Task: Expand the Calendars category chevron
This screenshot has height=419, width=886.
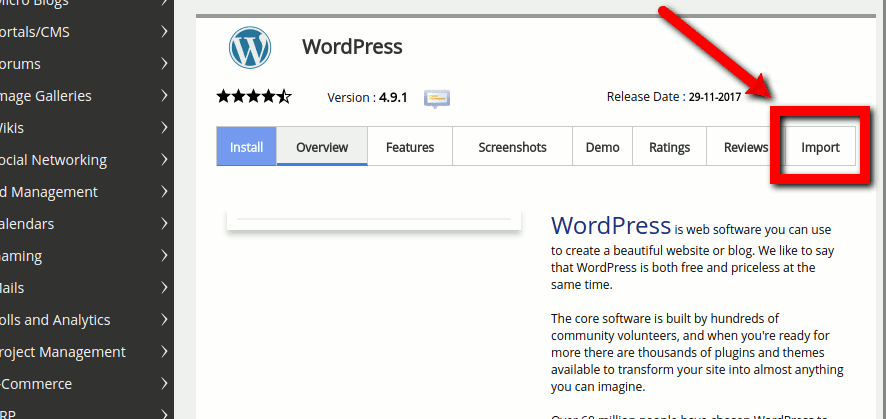Action: pyautogui.click(x=164, y=224)
